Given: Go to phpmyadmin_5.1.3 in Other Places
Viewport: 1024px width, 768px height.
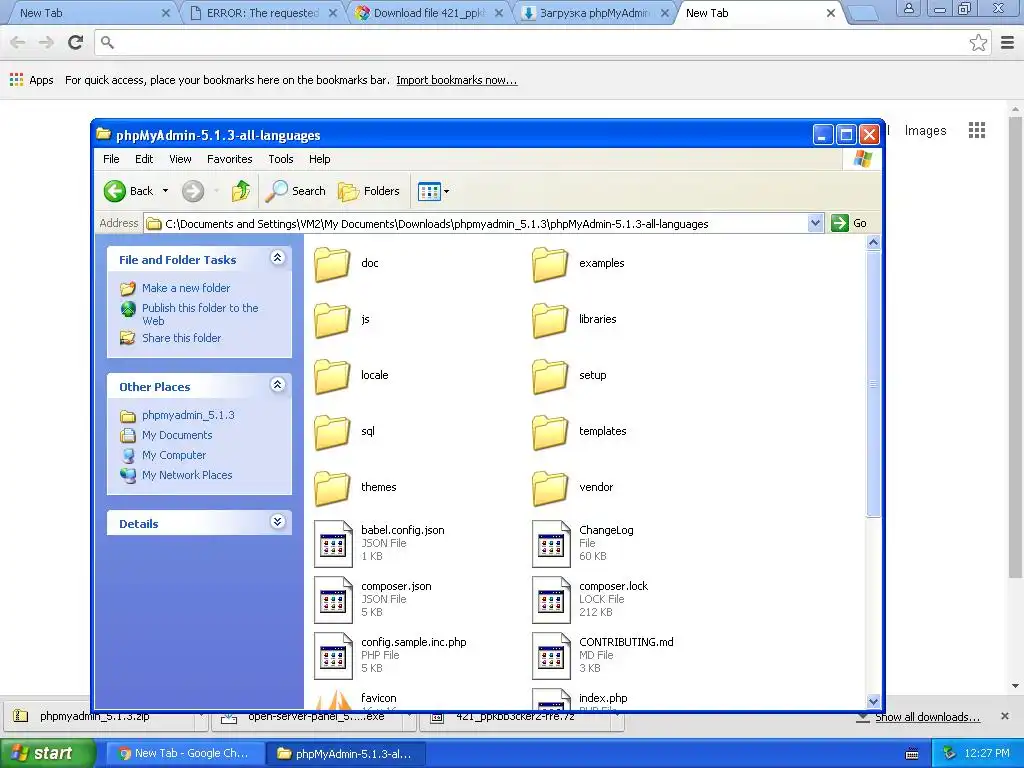Looking at the screenshot, I should point(188,415).
